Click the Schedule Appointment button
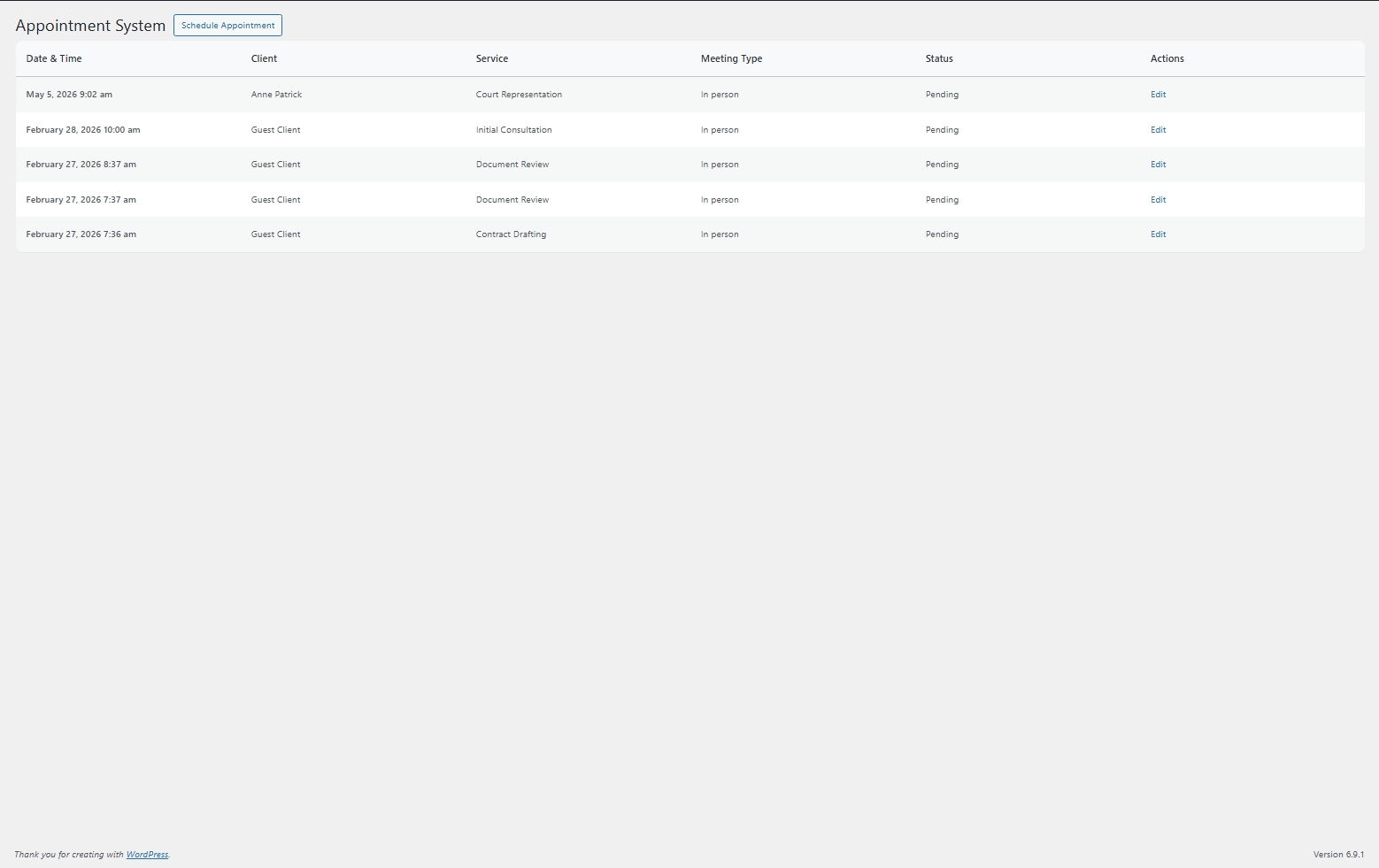Viewport: 1379px width, 868px height. (227, 26)
